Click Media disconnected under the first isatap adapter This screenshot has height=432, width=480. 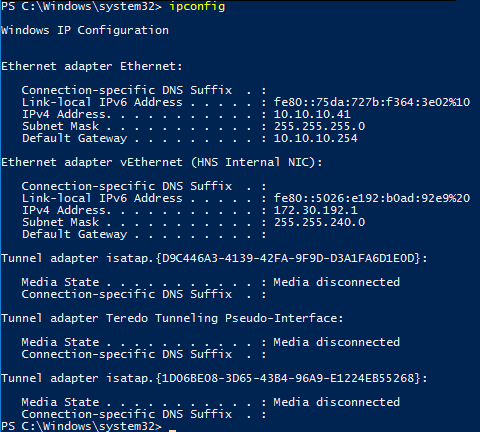[337, 282]
